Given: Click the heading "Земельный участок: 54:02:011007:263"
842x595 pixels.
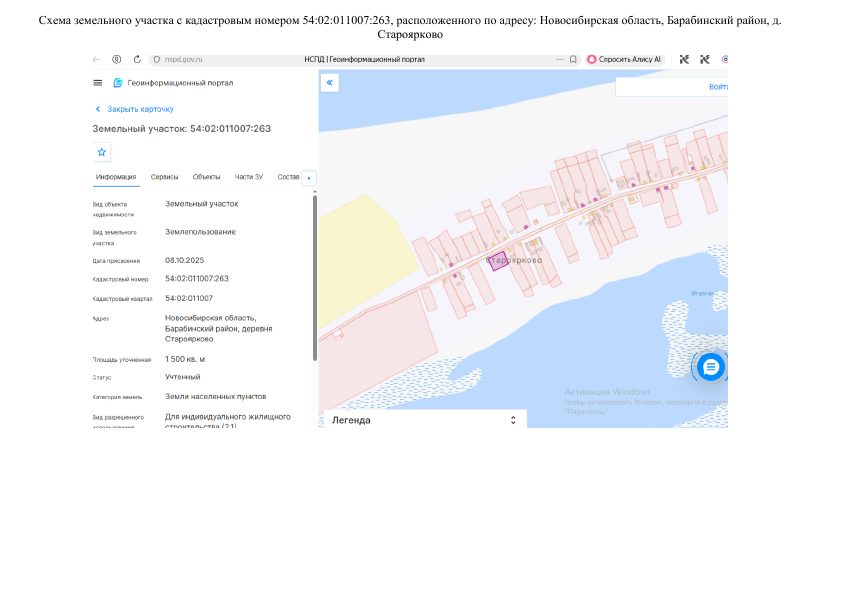Looking at the screenshot, I should tap(182, 128).
